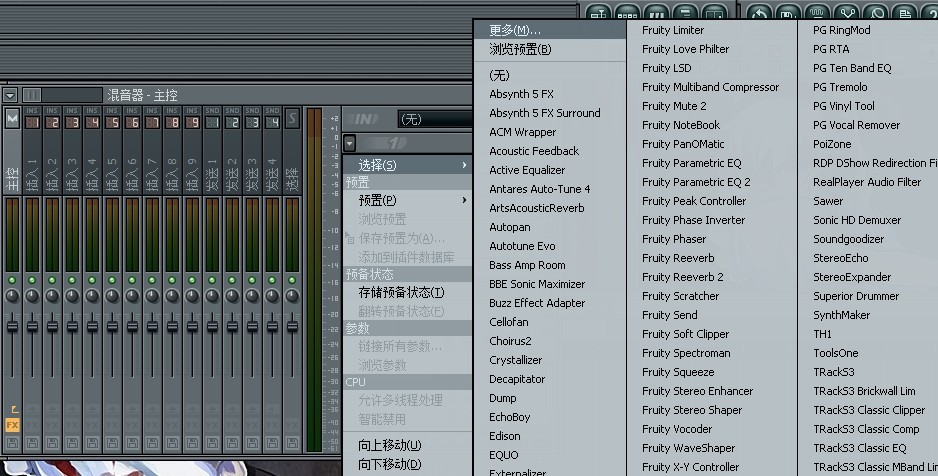Click the save disk icon on insert 4 track
Image resolution: width=938 pixels, height=476 pixels.
[x=92, y=443]
